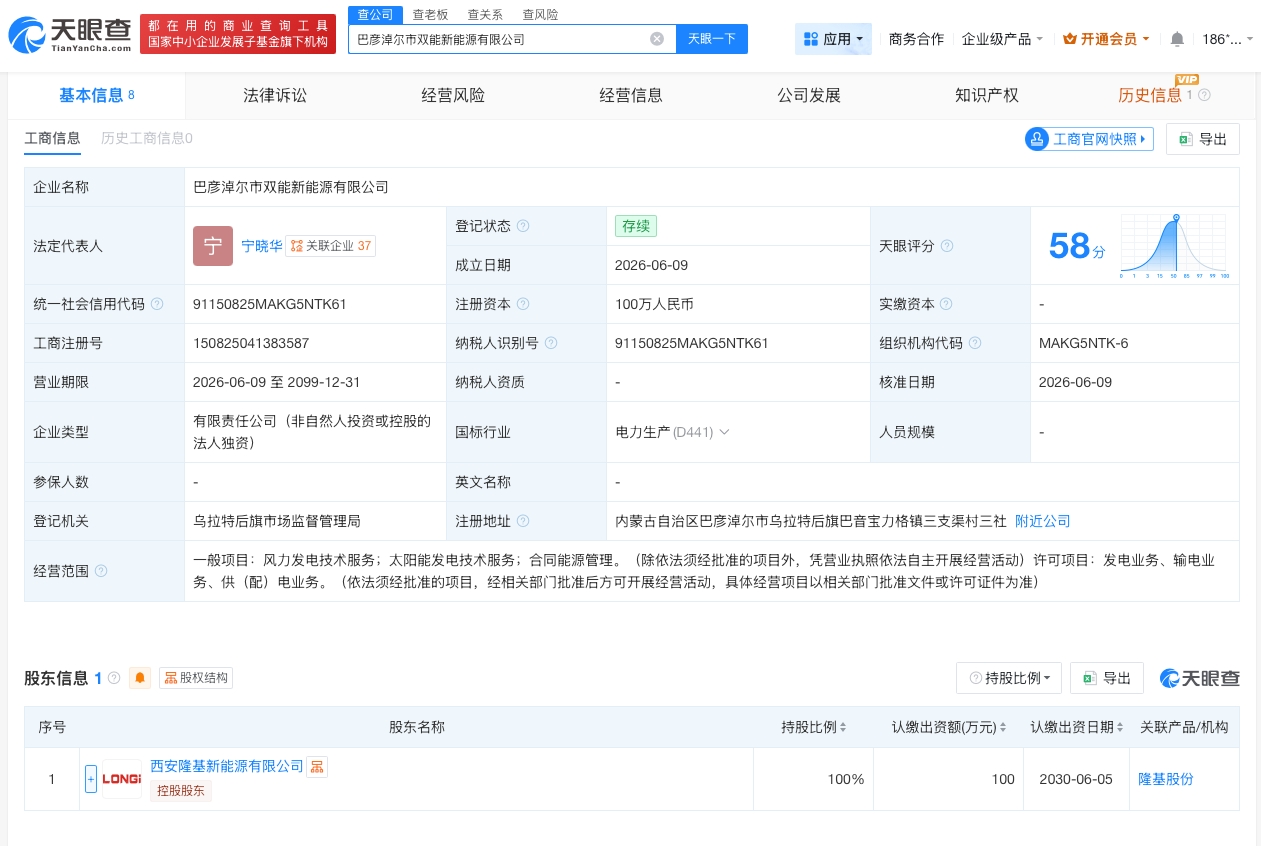Switch to 历史信息 tab
Screen dimensions: 1261x846
tap(1150, 95)
